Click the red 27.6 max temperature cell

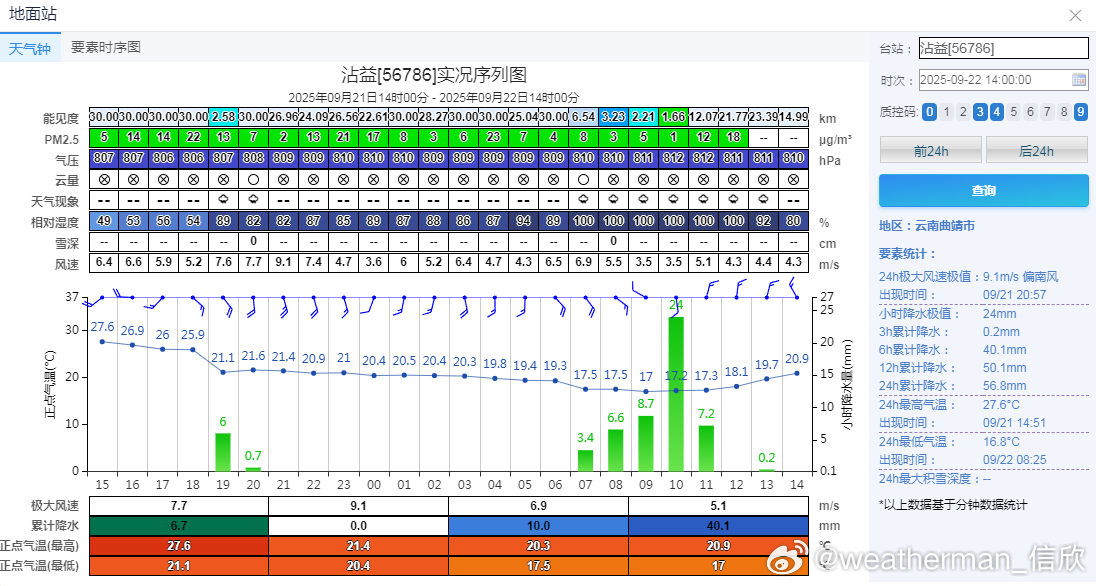point(179,546)
